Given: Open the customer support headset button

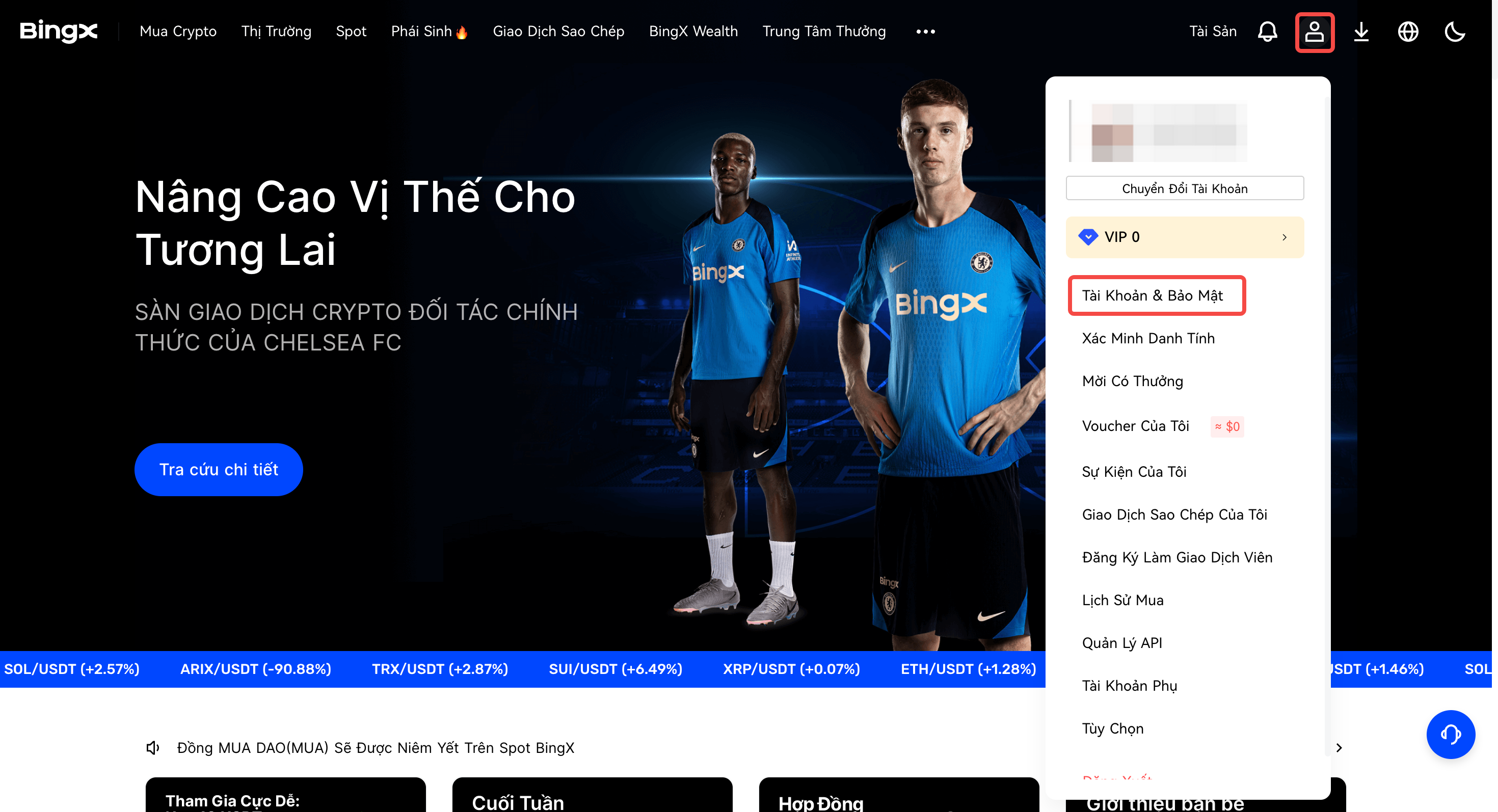Looking at the screenshot, I should click(x=1450, y=734).
